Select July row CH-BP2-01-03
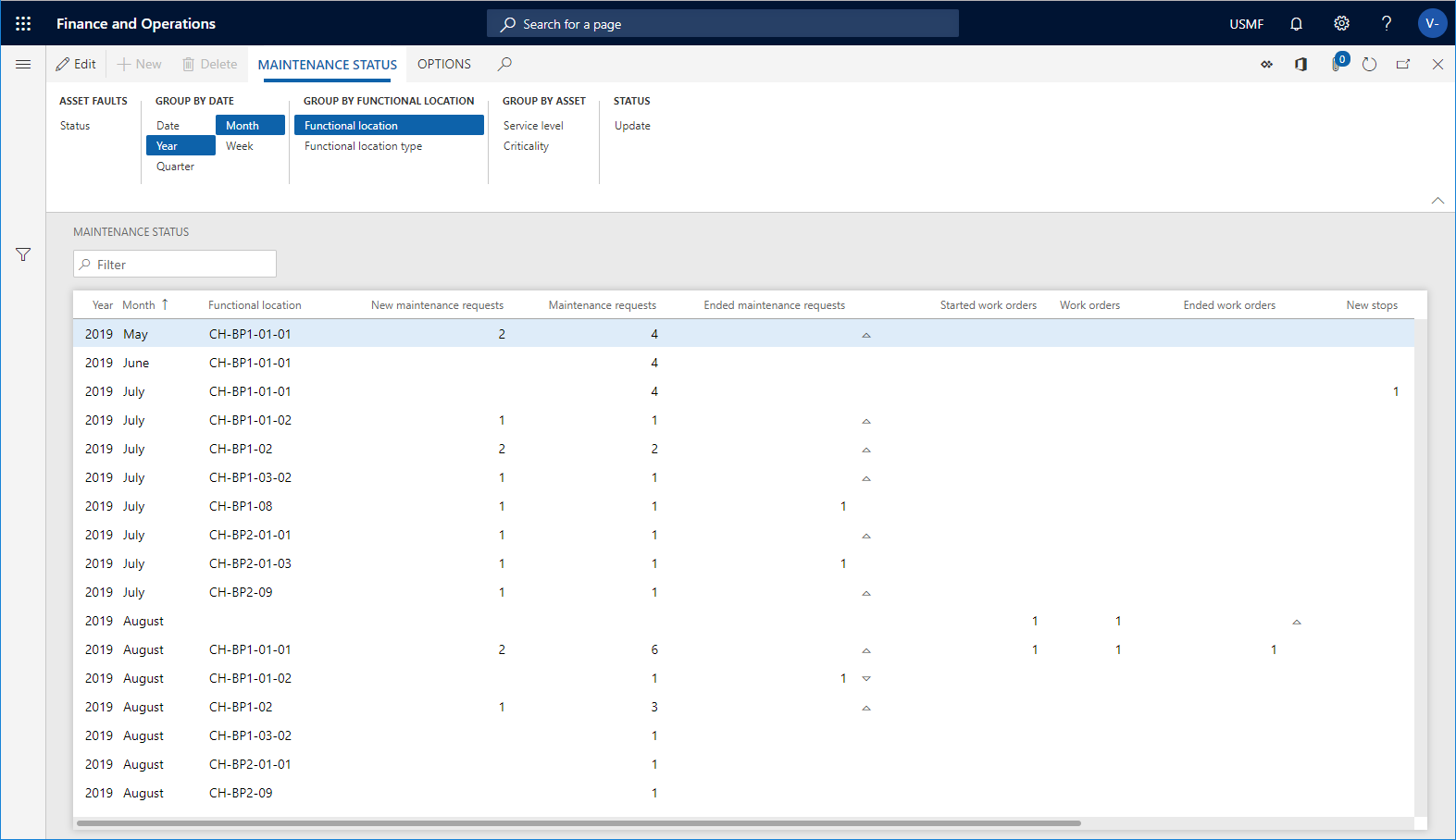The height and width of the screenshot is (840, 1456). click(743, 563)
